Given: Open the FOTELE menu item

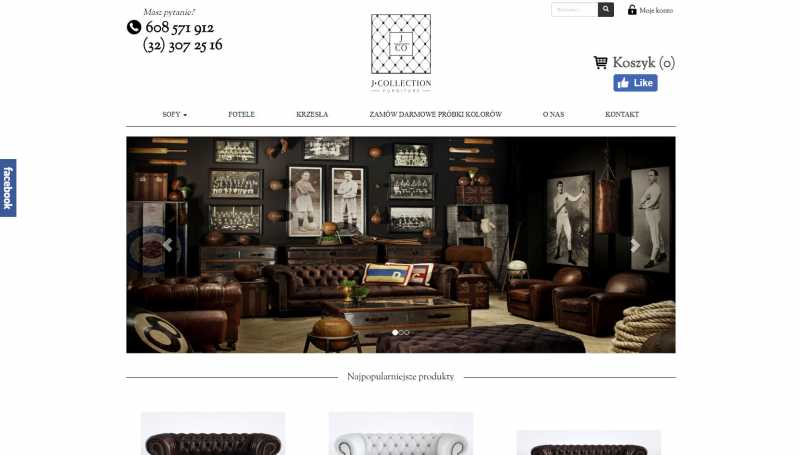Looking at the screenshot, I should 241,114.
